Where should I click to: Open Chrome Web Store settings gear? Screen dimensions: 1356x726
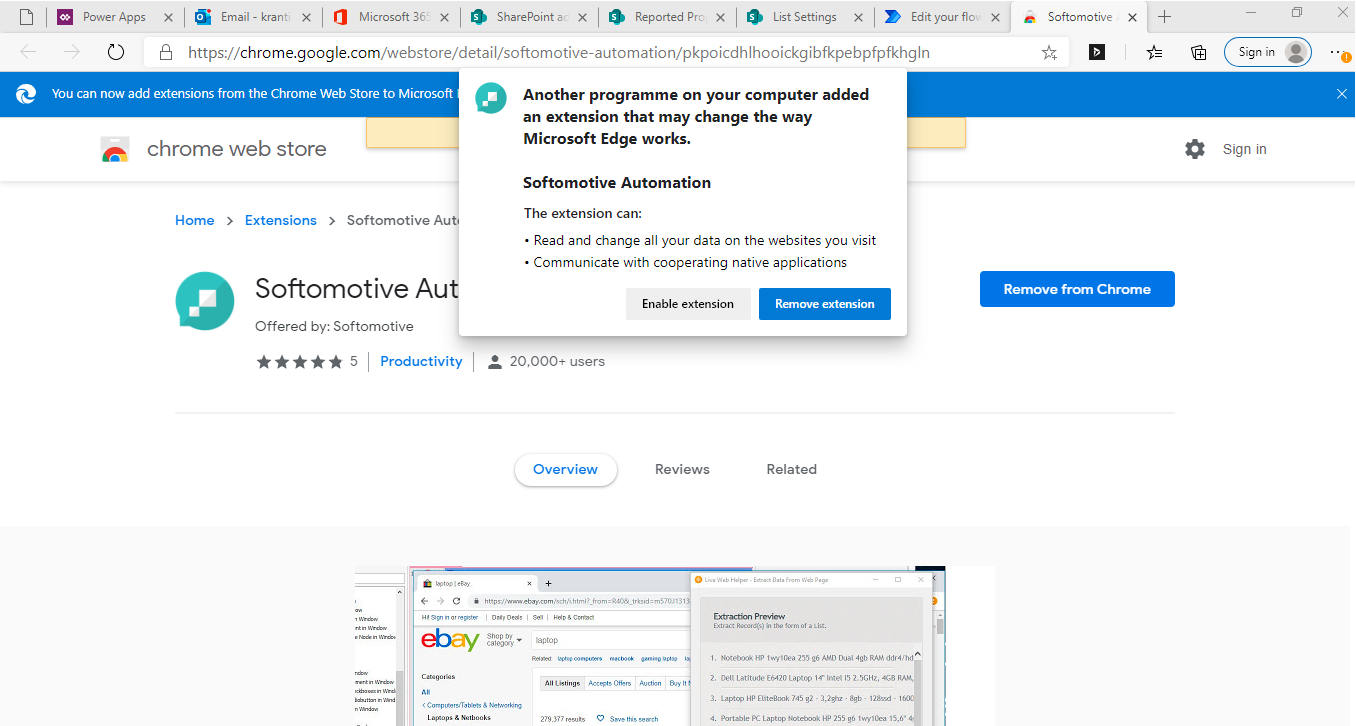1195,149
